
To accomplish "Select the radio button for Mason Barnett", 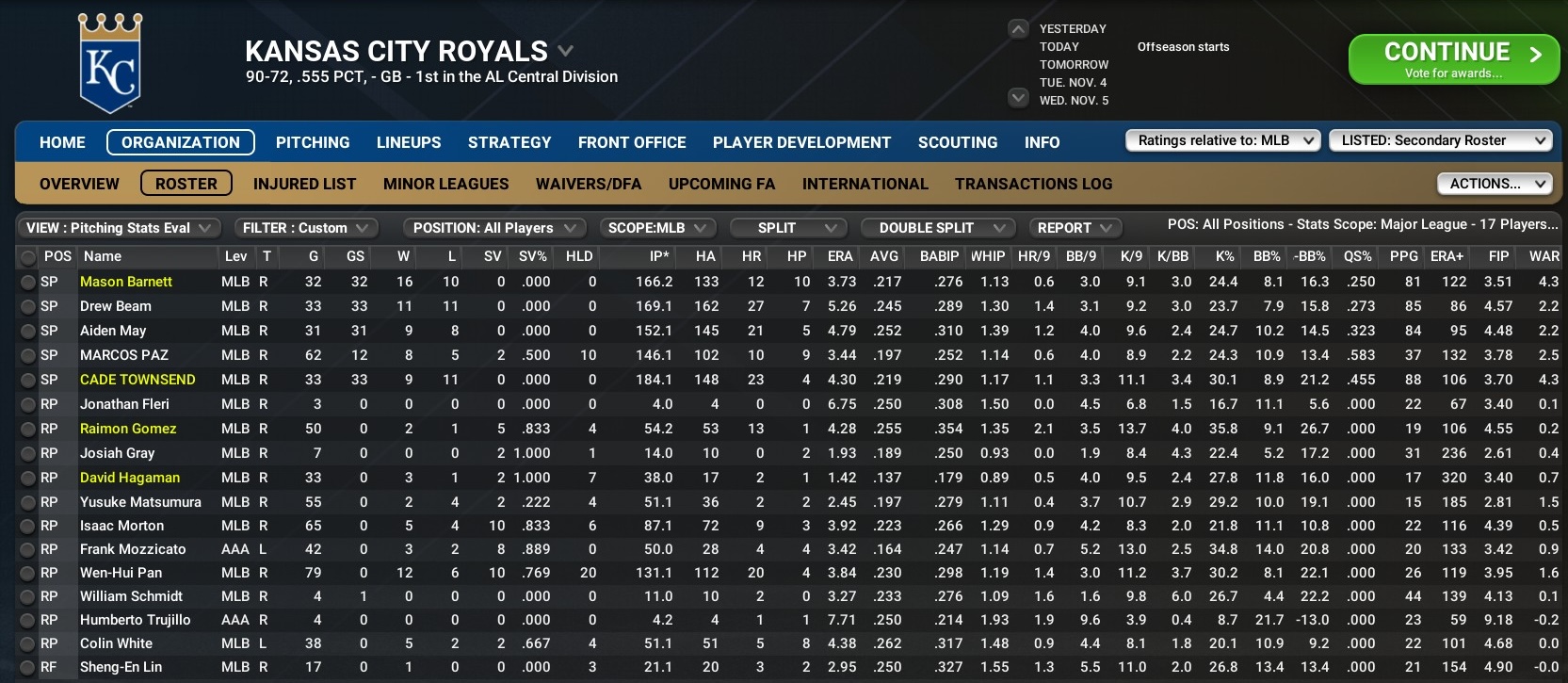I will coord(28,282).
